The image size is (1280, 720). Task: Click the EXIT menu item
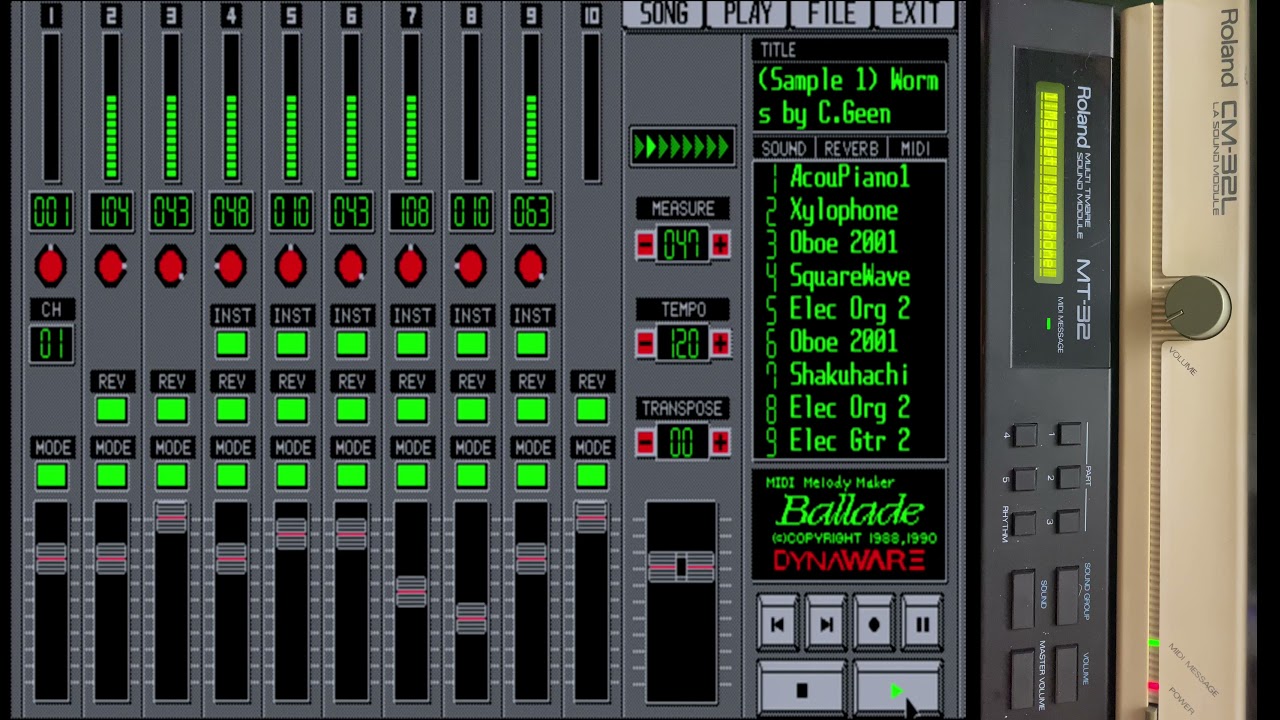pos(915,13)
